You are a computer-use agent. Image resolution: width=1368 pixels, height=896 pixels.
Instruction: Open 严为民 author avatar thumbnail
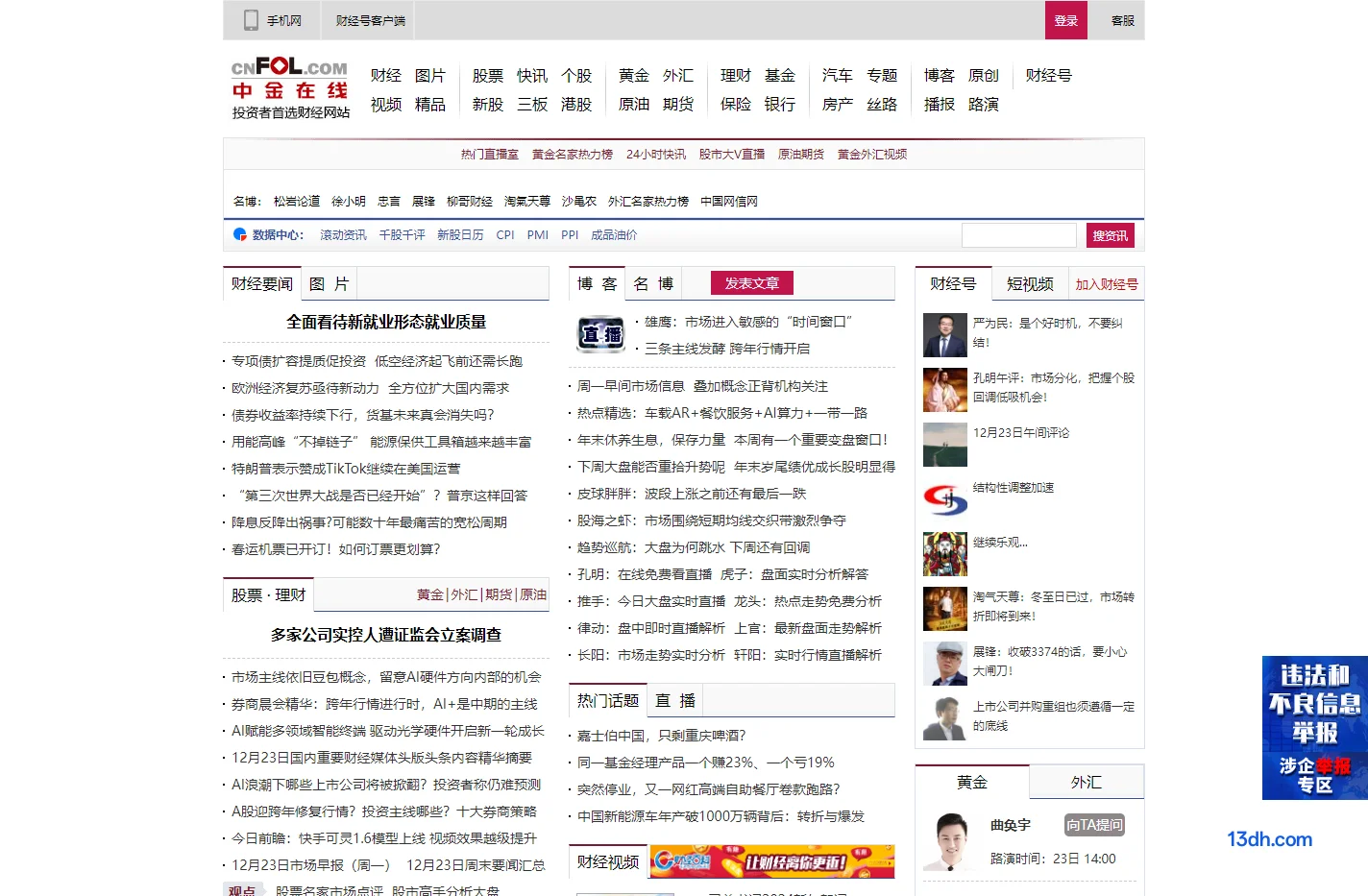945,335
